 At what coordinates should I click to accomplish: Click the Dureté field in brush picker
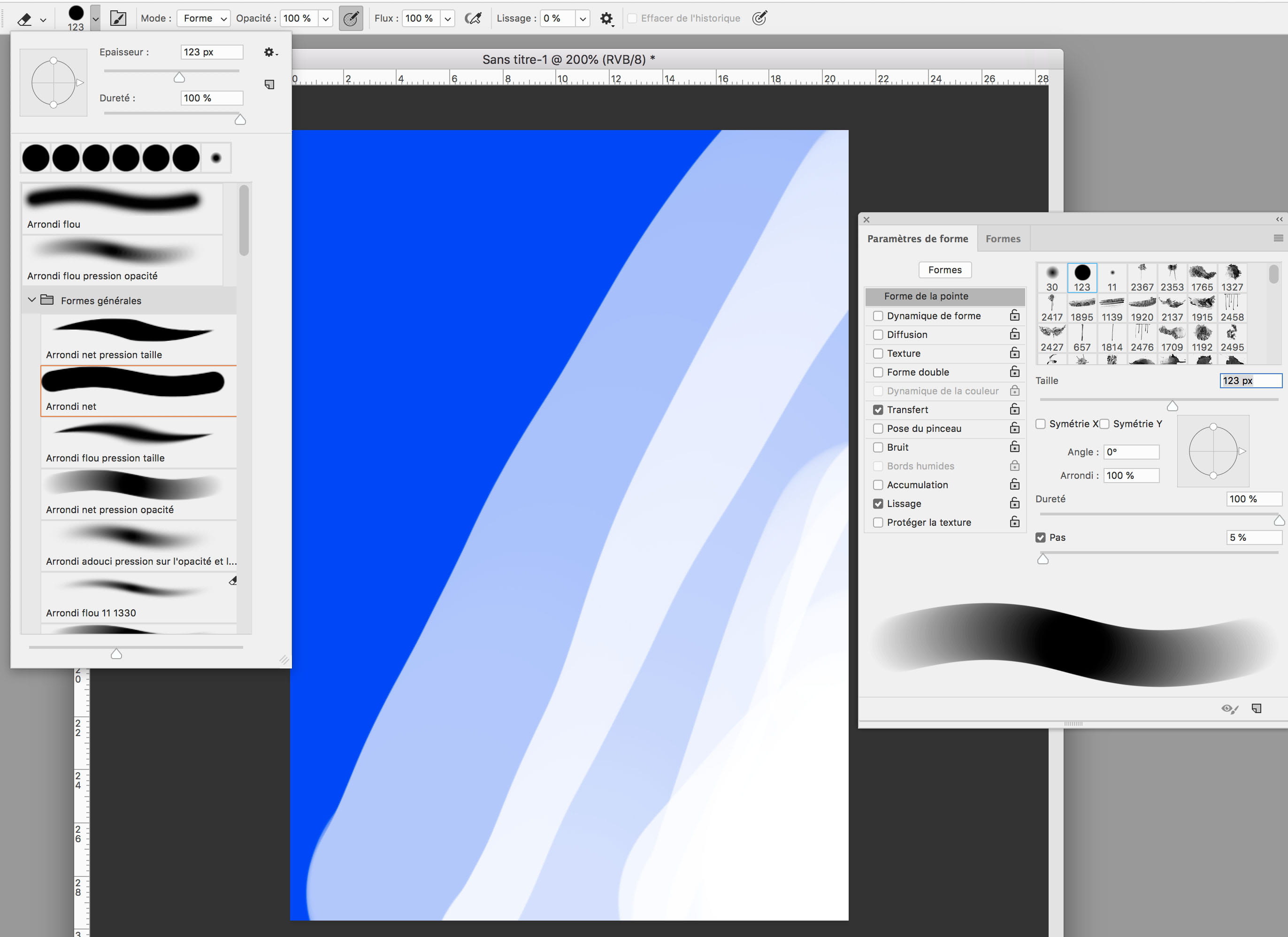tap(212, 98)
